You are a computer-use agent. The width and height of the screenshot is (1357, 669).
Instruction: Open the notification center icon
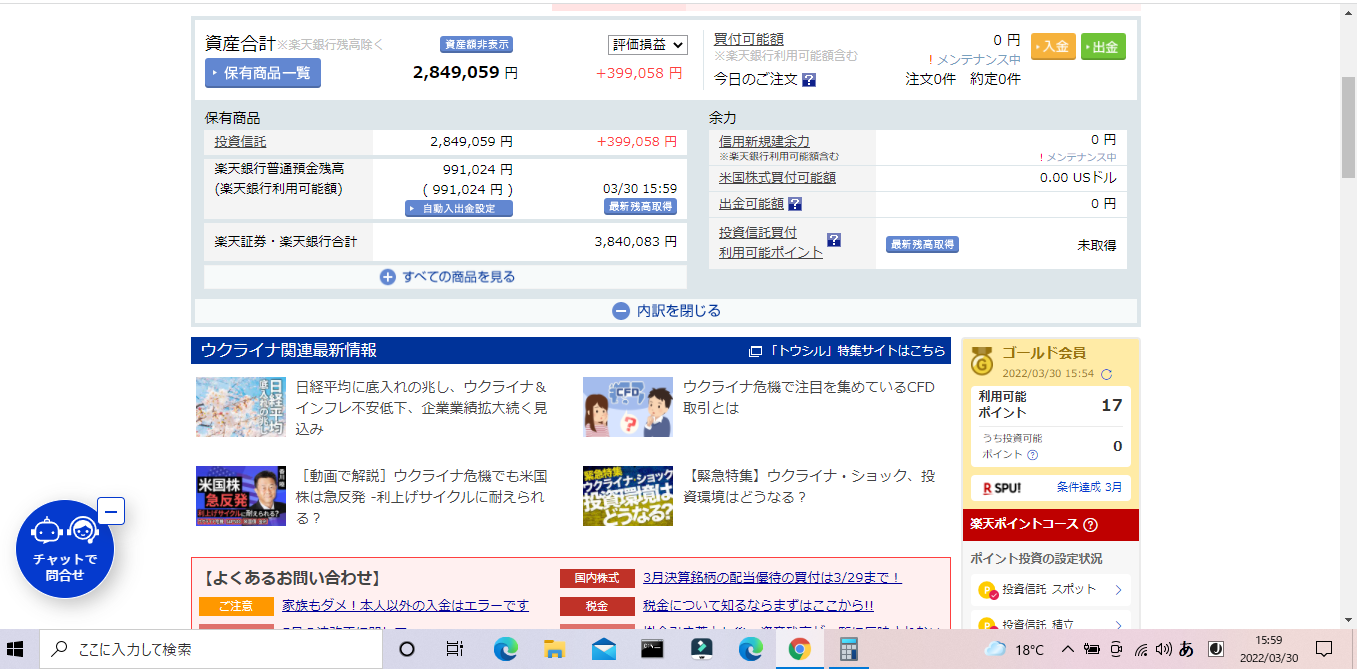(1324, 649)
